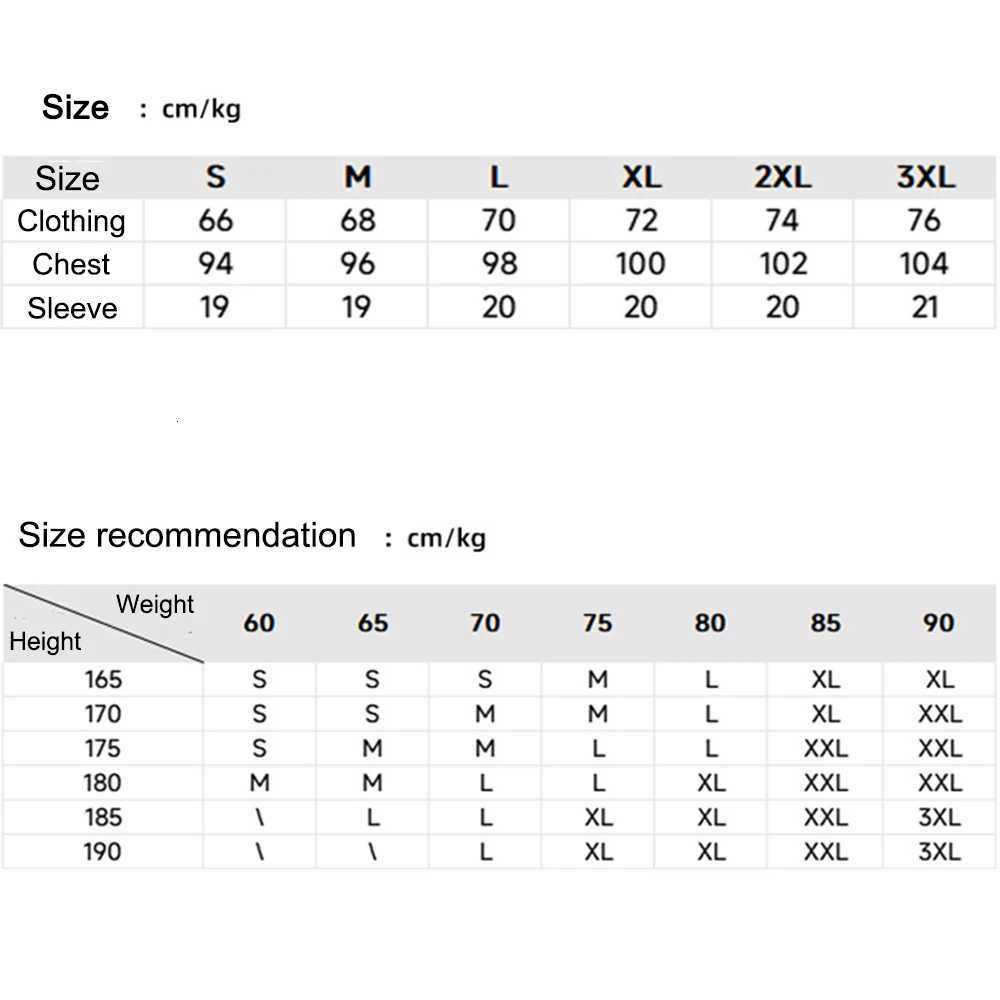Click the 3XL column header in size table

(x=925, y=178)
